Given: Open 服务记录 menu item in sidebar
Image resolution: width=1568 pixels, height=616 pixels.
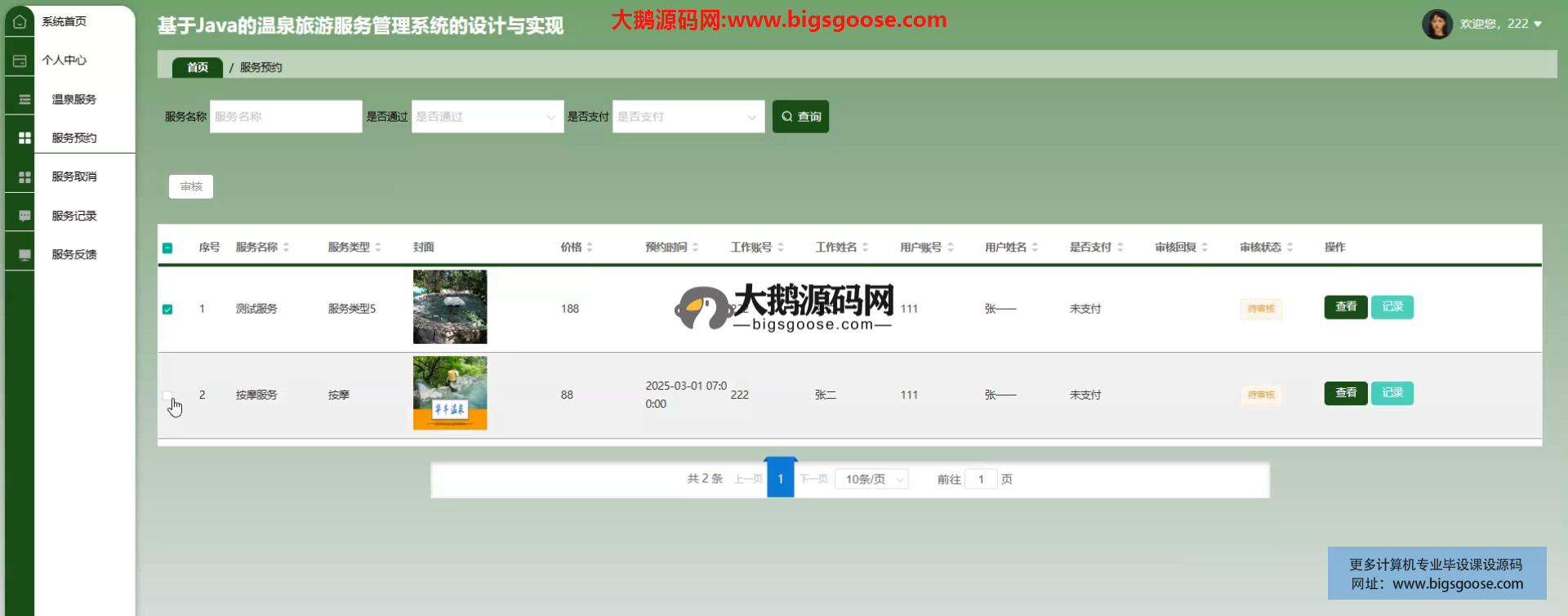Looking at the screenshot, I should (74, 216).
